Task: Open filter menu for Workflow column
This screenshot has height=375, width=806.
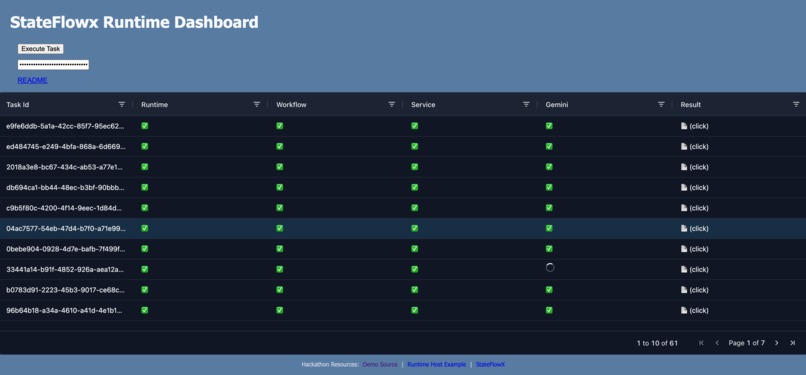Action: pos(392,104)
